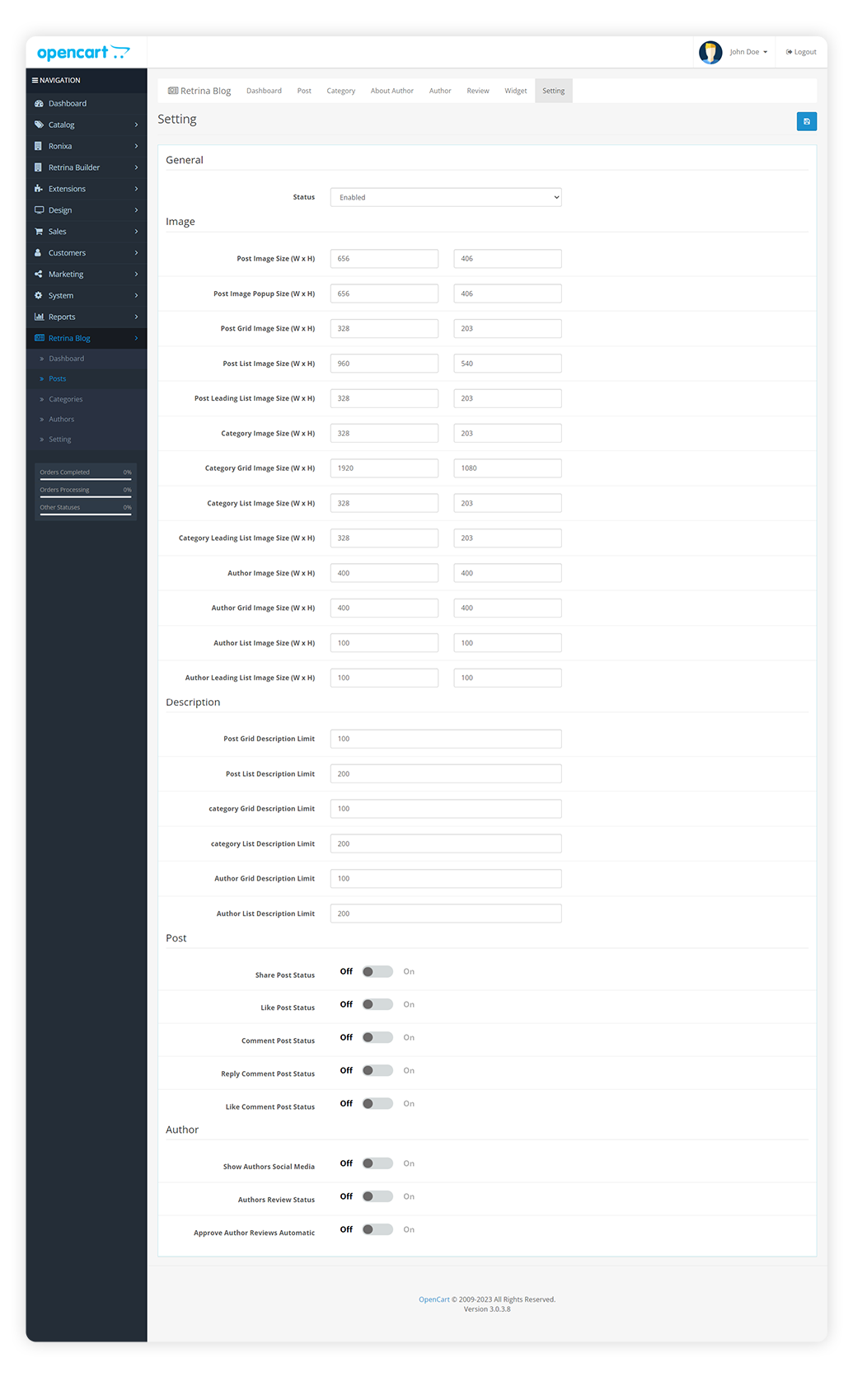Open the Status dropdown in General

click(x=445, y=198)
